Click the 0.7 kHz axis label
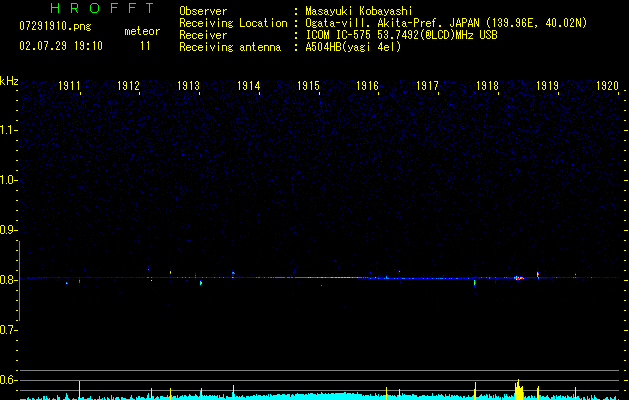This screenshot has height=400, width=629. [x=8, y=330]
